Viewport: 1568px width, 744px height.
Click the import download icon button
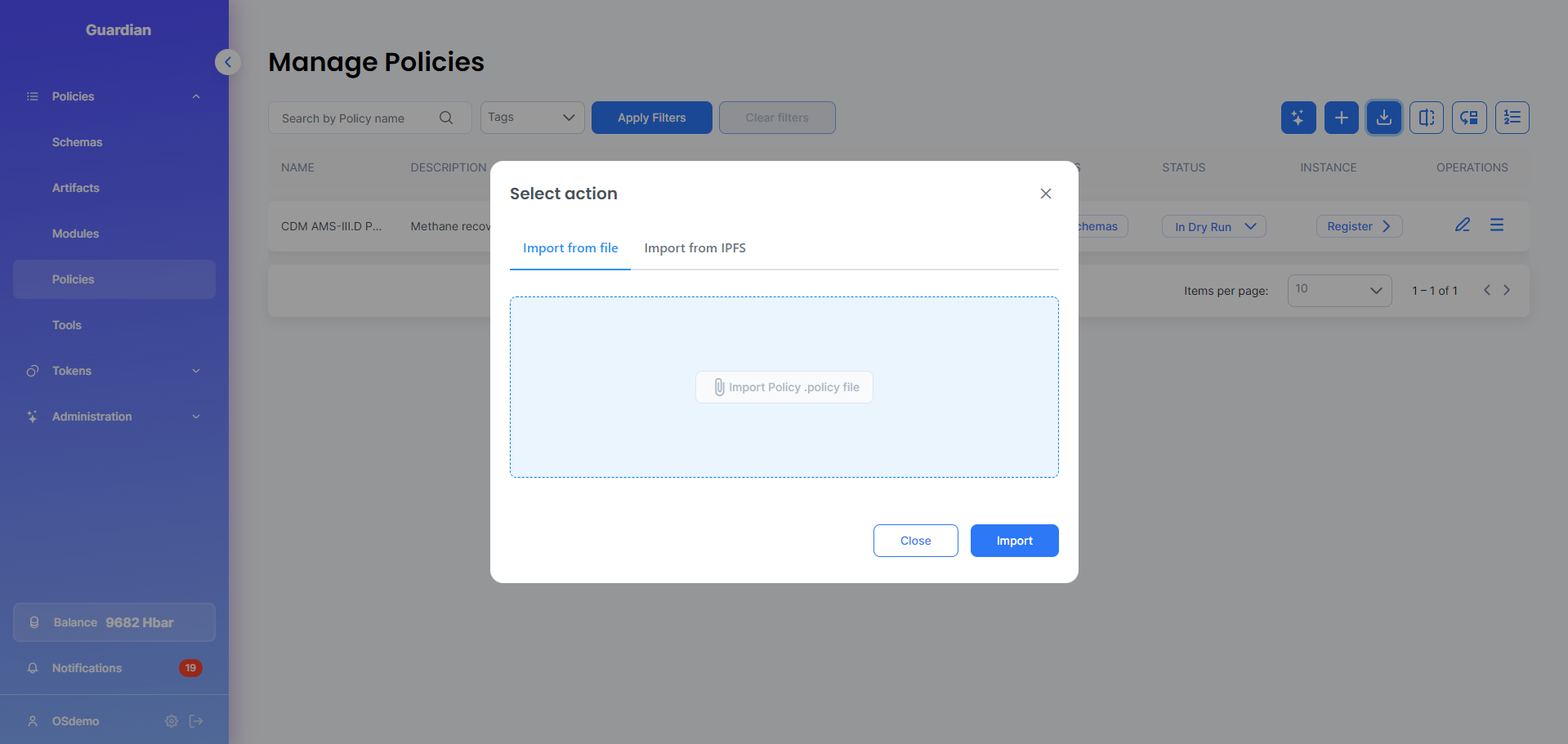click(1383, 118)
